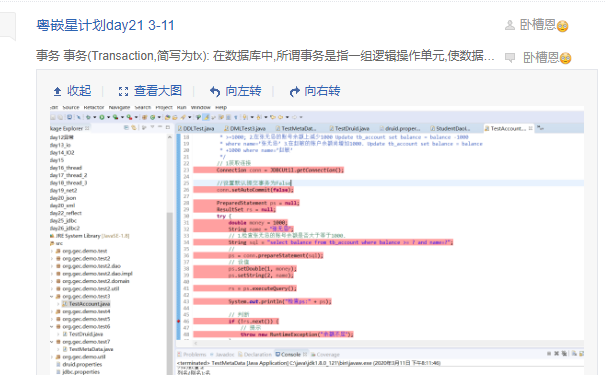Toggle Link with Editor in Package Explorer
The width and height of the screenshot is (605, 375).
[134, 128]
